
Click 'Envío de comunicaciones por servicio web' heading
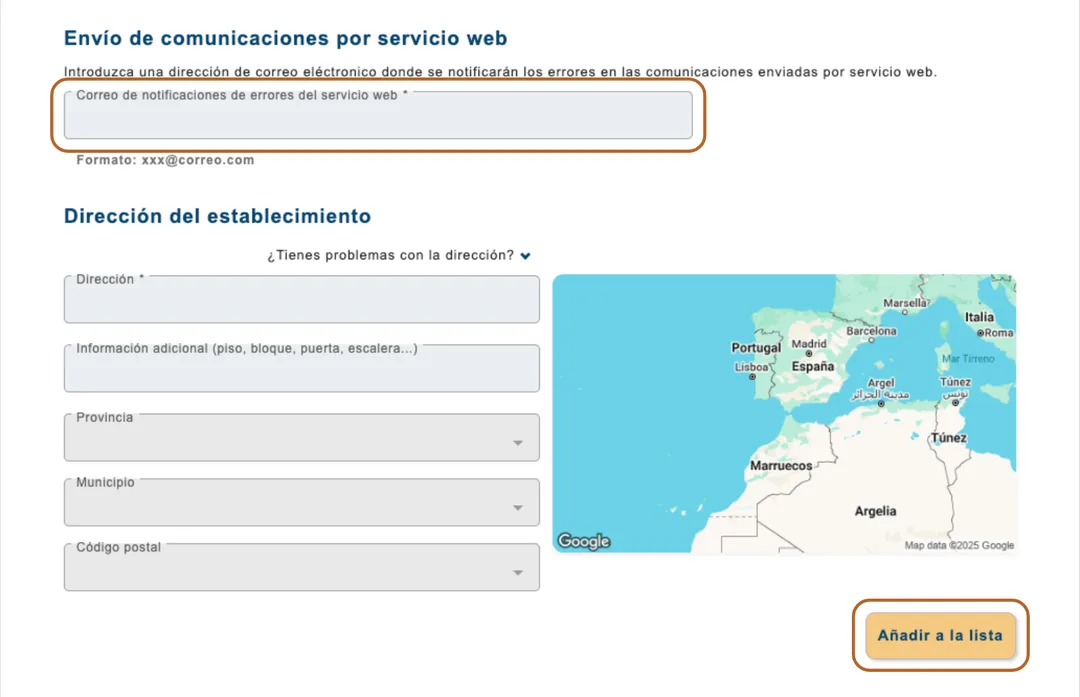coord(286,38)
